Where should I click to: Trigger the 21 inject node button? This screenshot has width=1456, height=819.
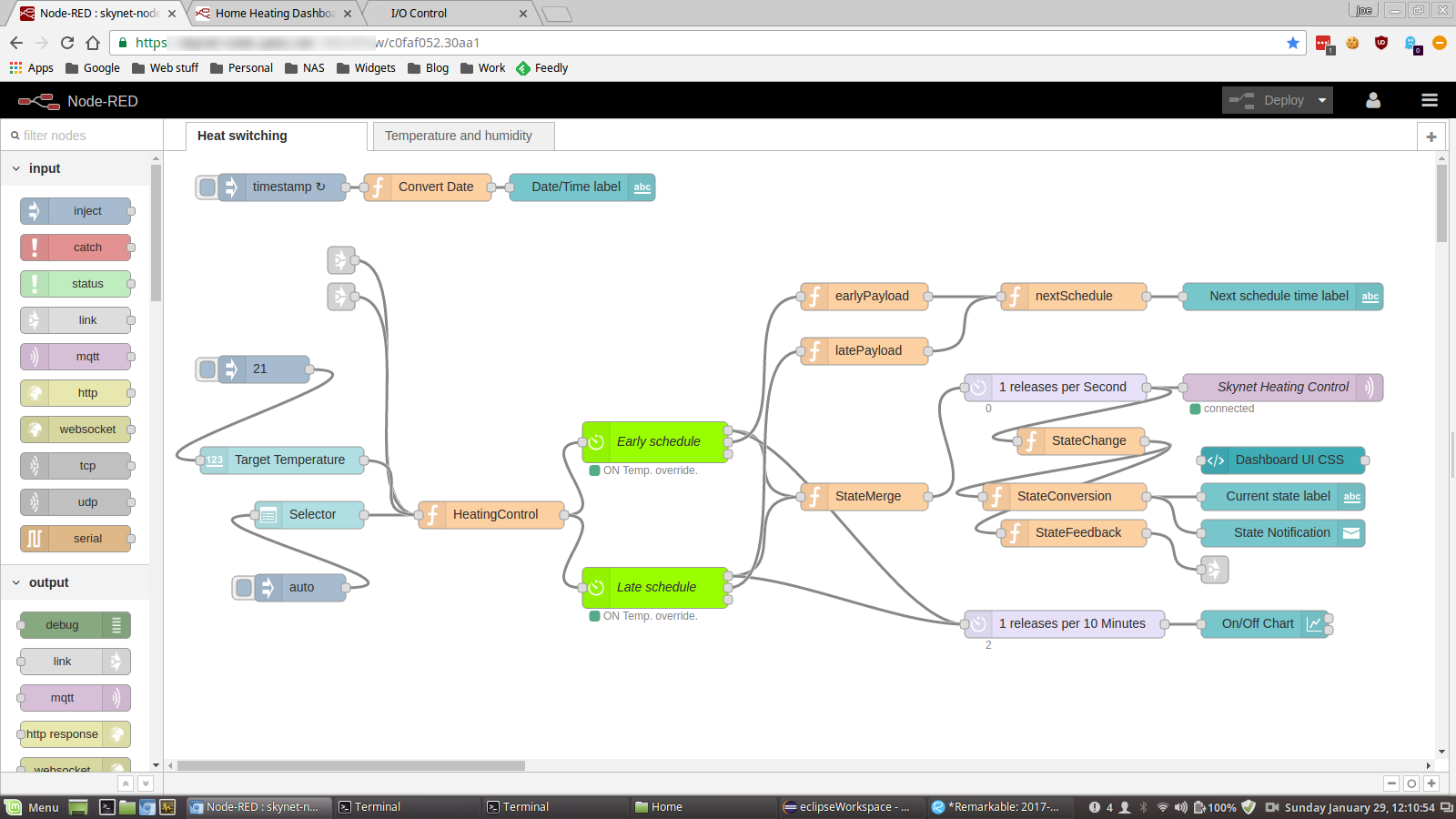(207, 369)
